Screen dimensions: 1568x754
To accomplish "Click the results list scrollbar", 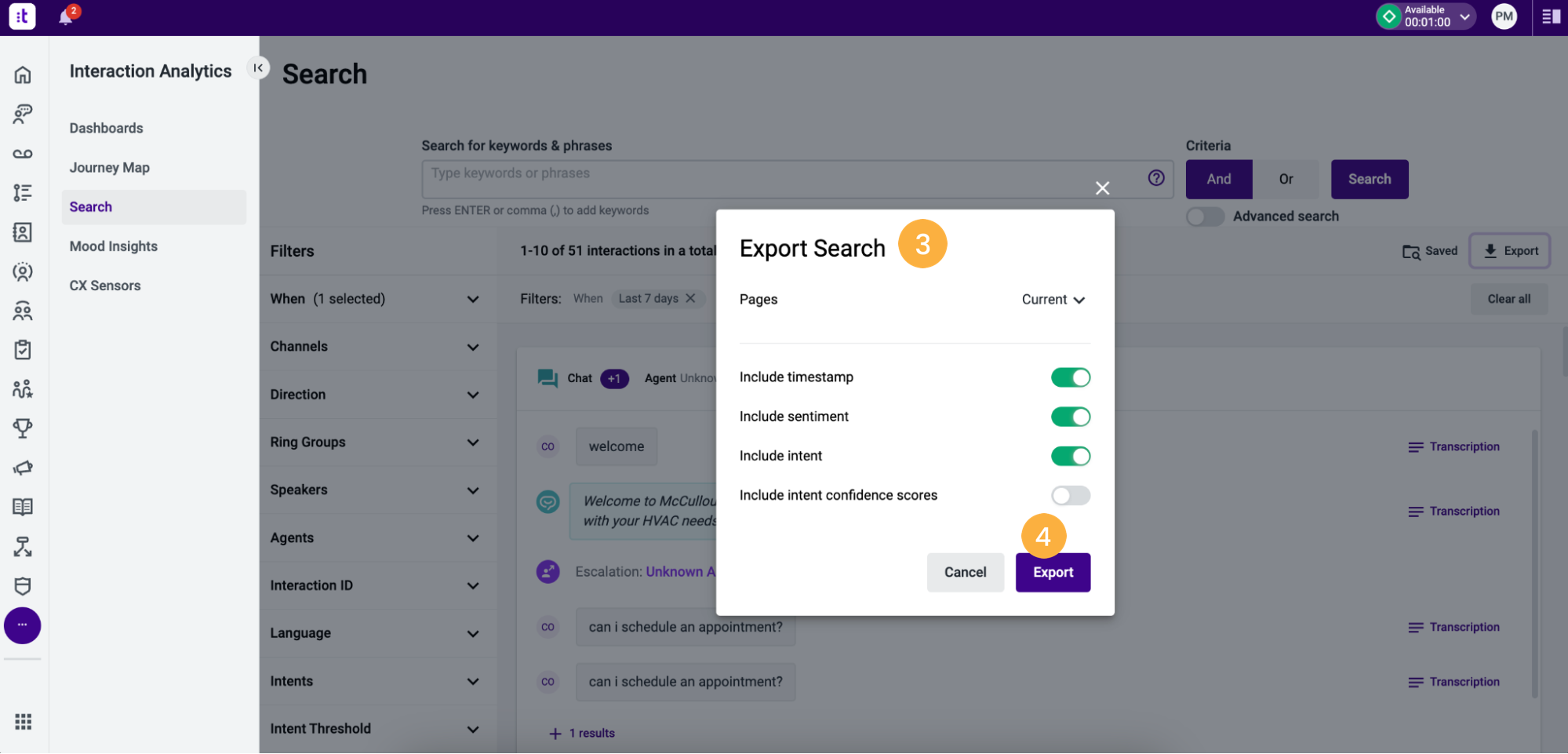I will click(1534, 562).
